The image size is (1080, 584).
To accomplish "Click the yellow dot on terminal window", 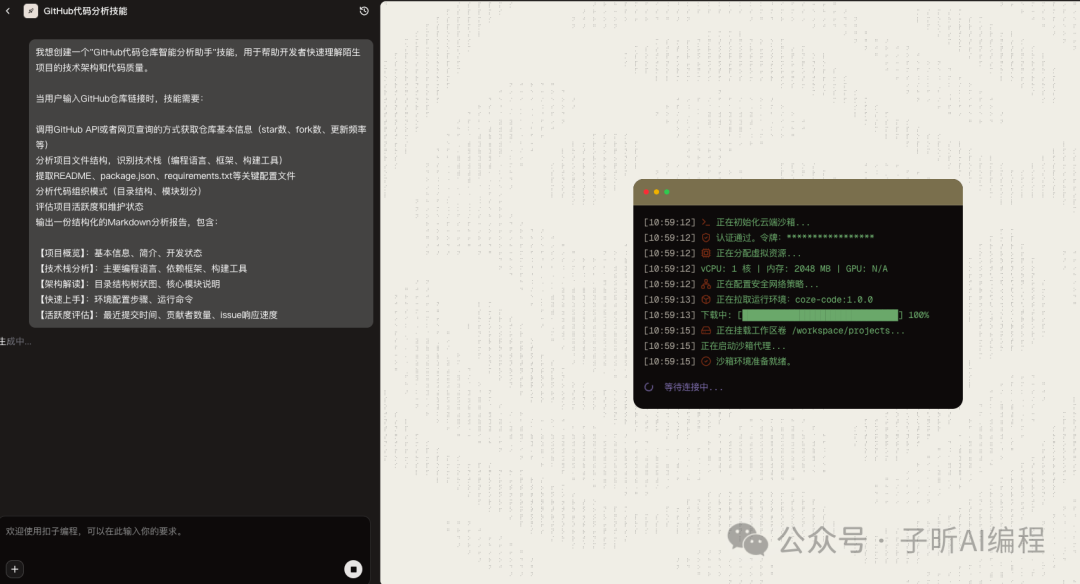I will tap(656, 192).
